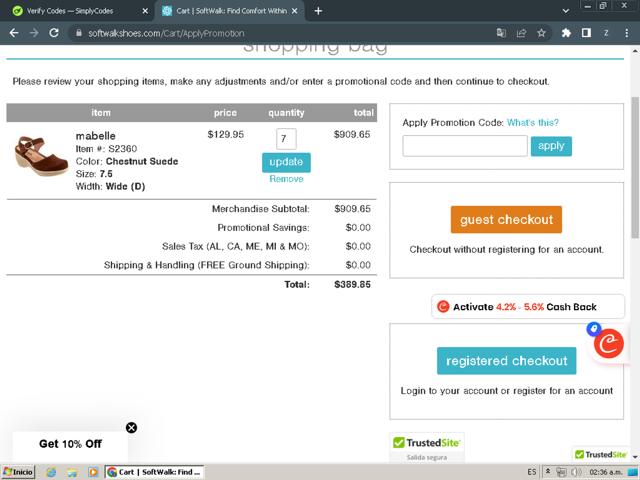The width and height of the screenshot is (640, 480).
Task: Open the Chrome three-dot menu
Action: [x=627, y=33]
